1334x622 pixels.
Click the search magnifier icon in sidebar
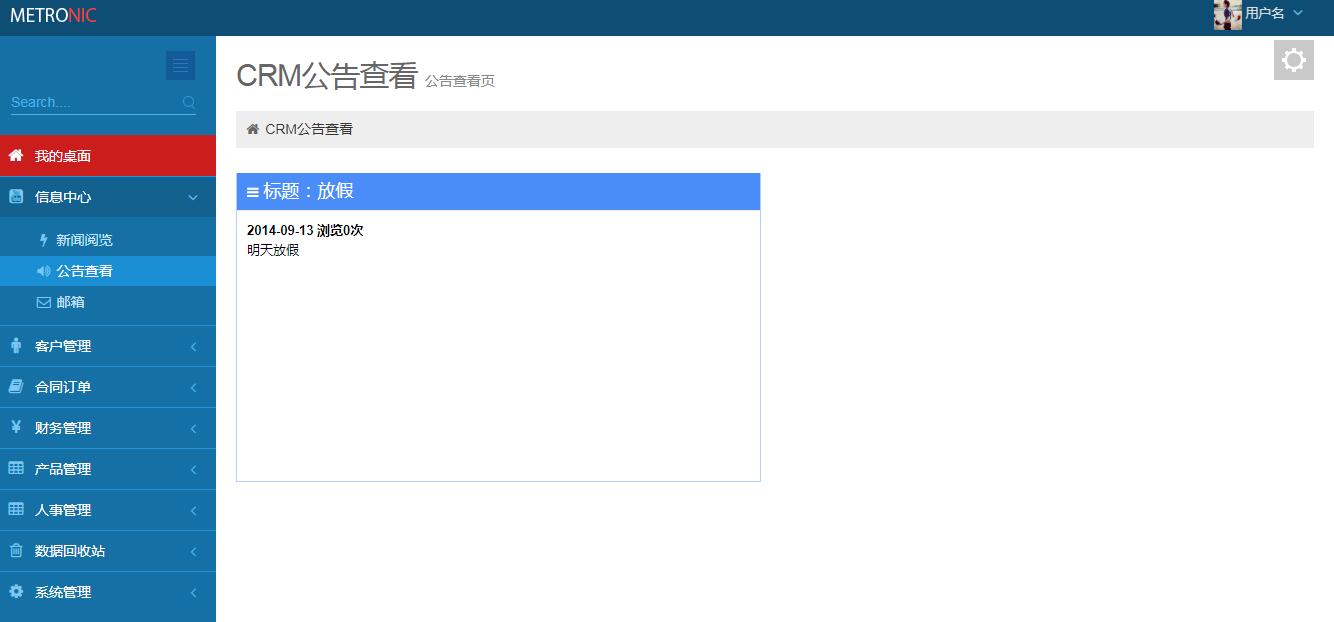coord(189,102)
